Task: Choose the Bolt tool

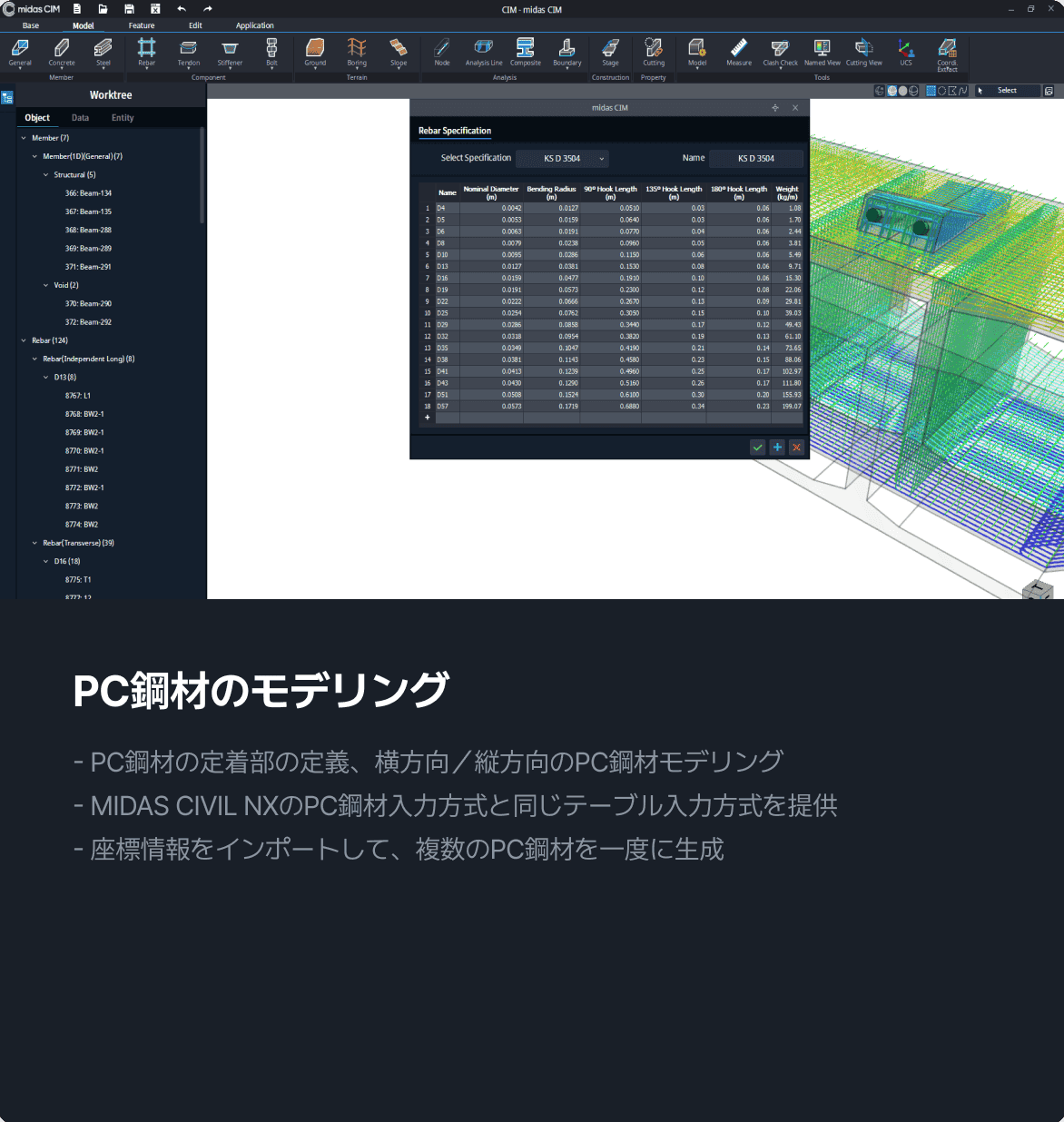Action: (271, 53)
